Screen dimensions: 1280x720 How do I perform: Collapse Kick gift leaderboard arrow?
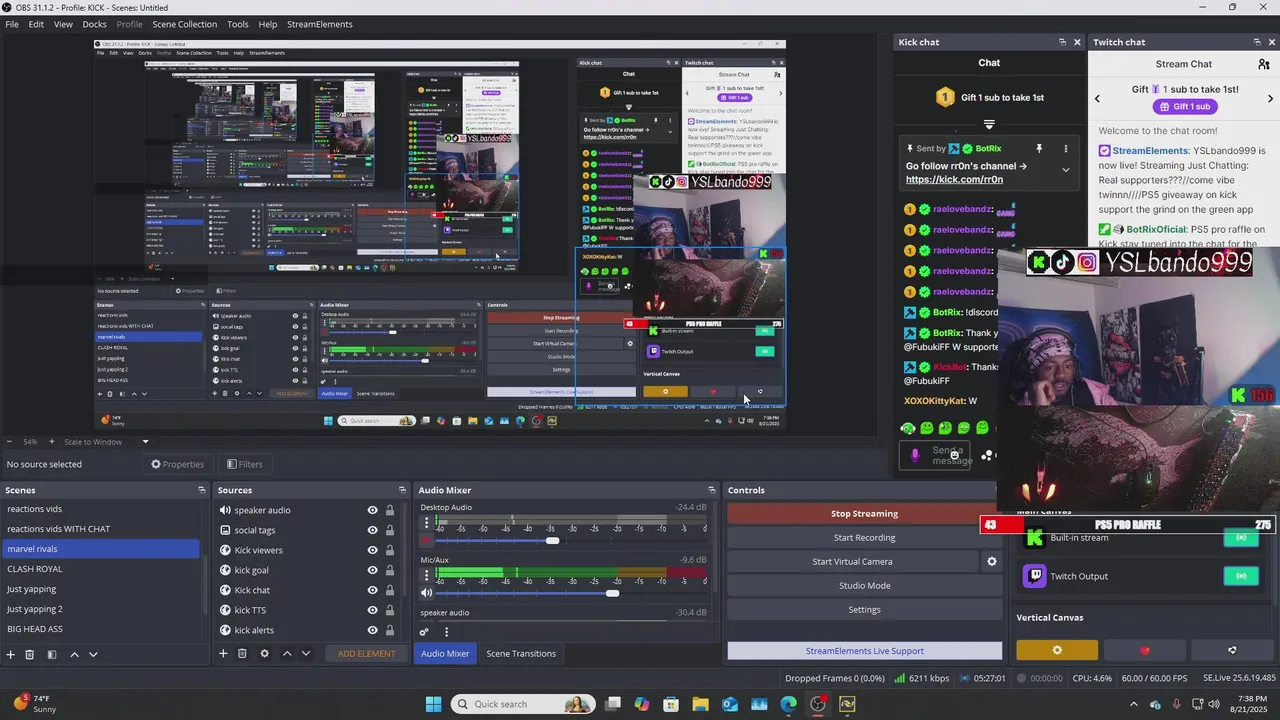pos(989,125)
